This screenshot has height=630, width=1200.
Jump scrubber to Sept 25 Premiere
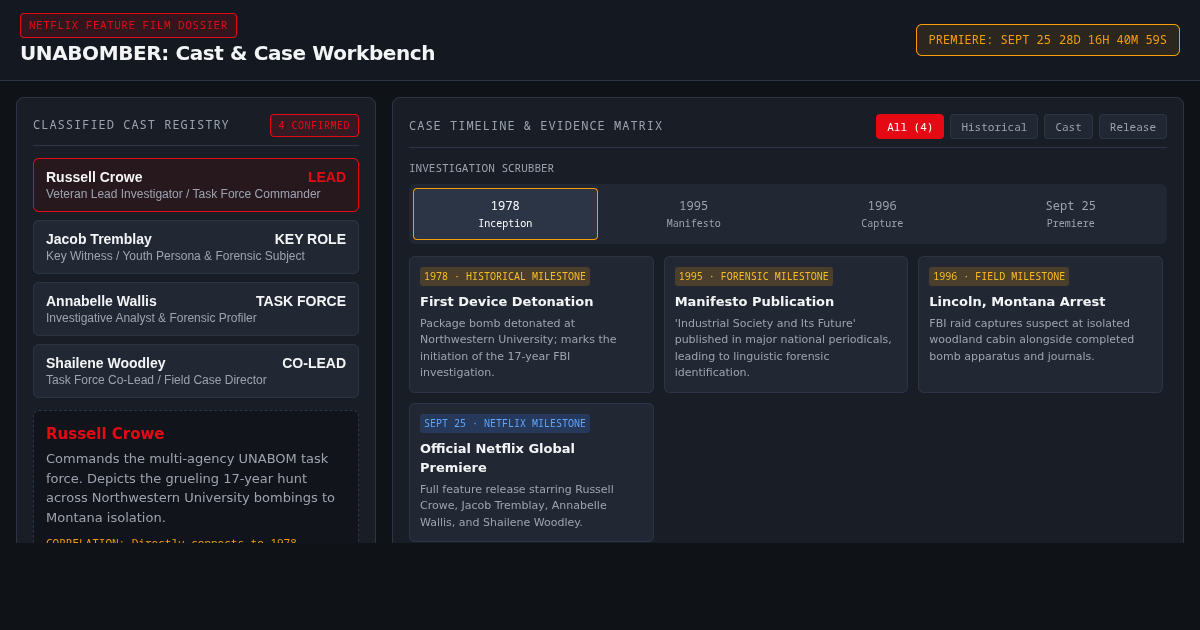[1071, 214]
